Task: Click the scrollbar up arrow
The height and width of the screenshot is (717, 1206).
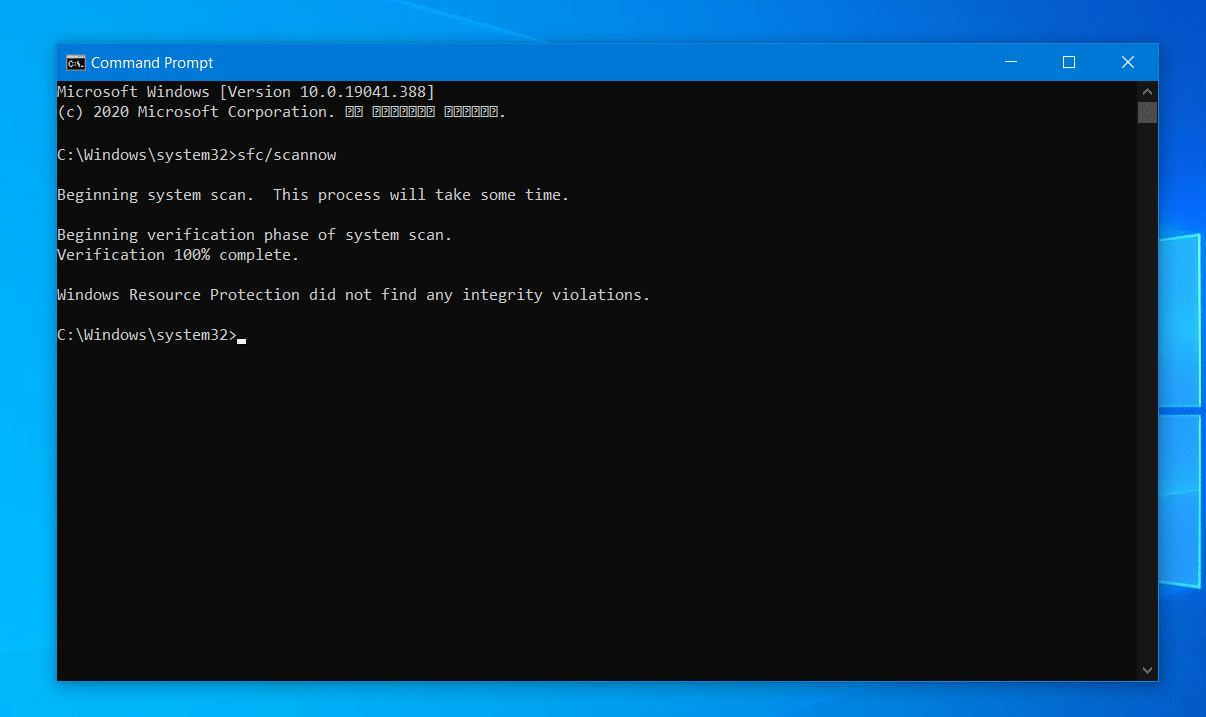Action: tap(1147, 90)
